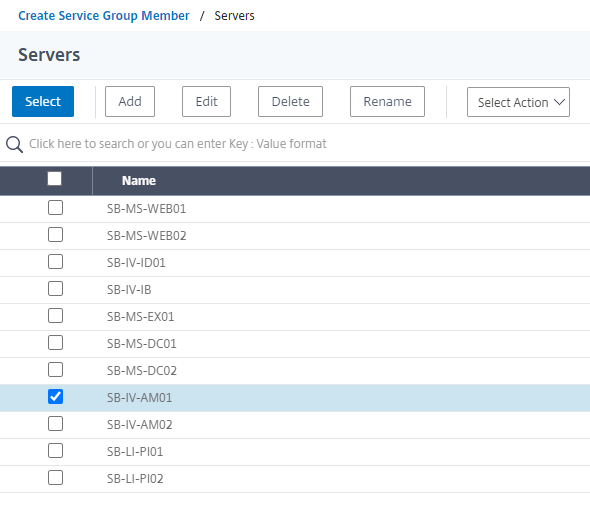The image size is (590, 507).
Task: Click the Delete button
Action: (290, 101)
